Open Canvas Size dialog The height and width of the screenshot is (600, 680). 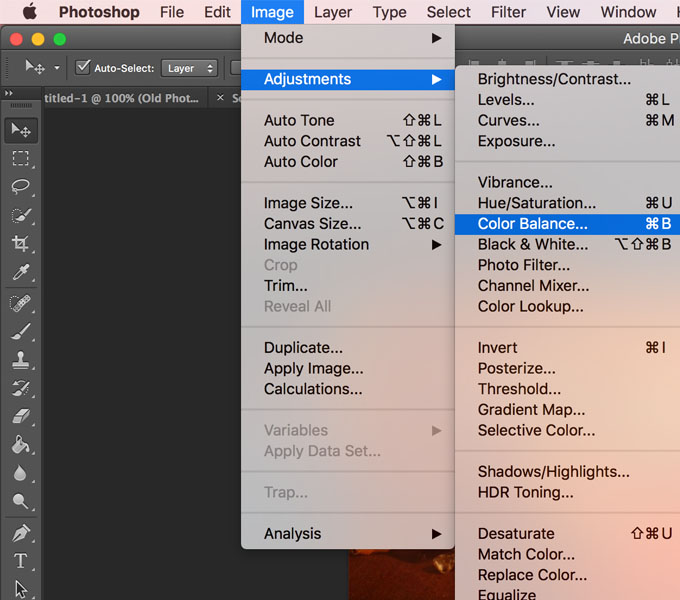coord(348,224)
